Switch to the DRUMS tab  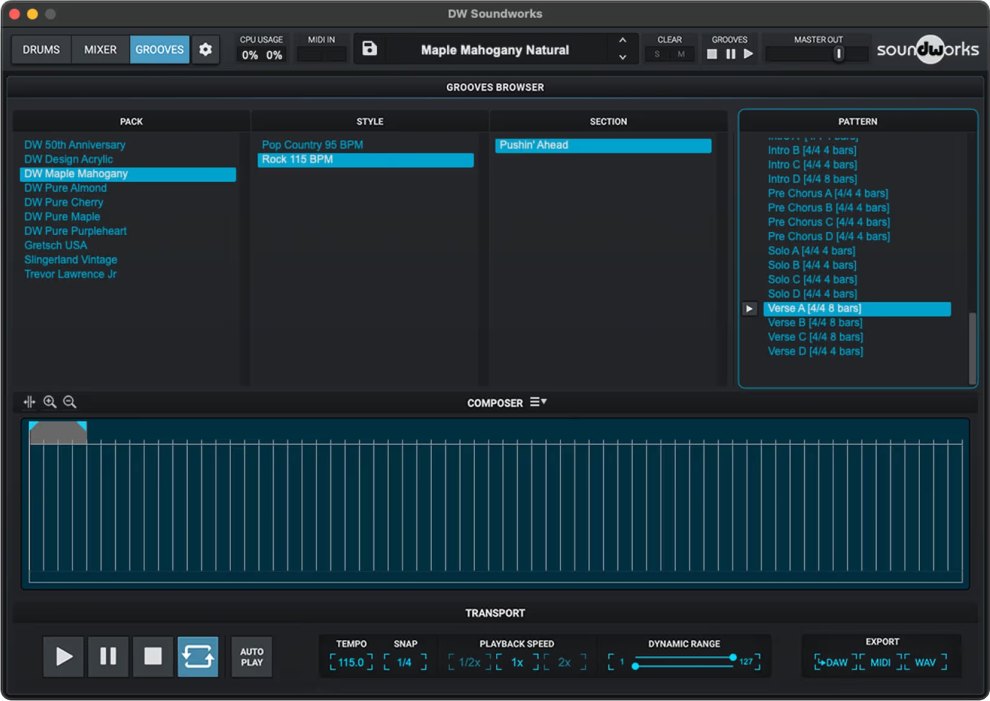pyautogui.click(x=40, y=48)
